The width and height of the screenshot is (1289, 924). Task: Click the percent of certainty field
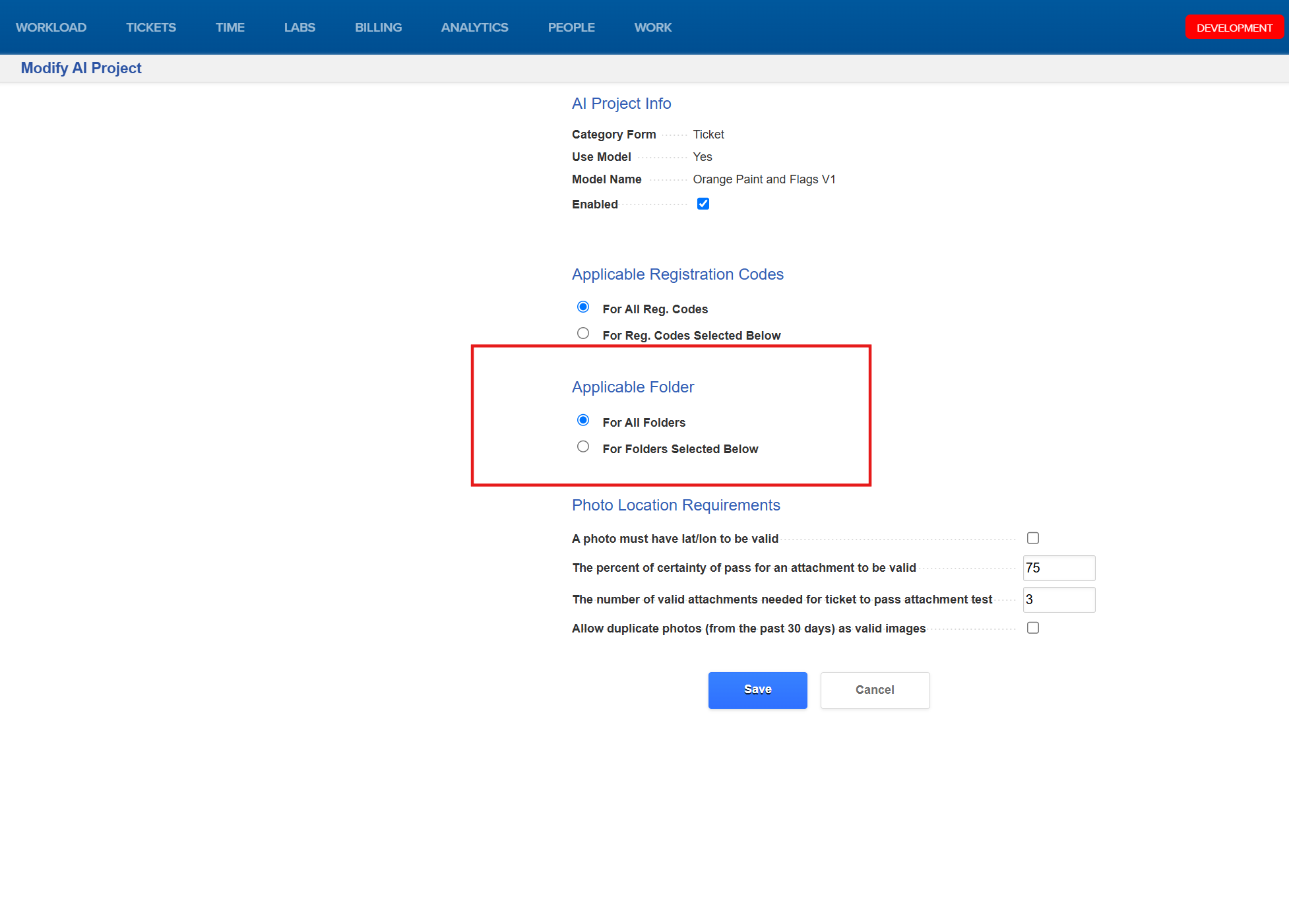point(1058,568)
